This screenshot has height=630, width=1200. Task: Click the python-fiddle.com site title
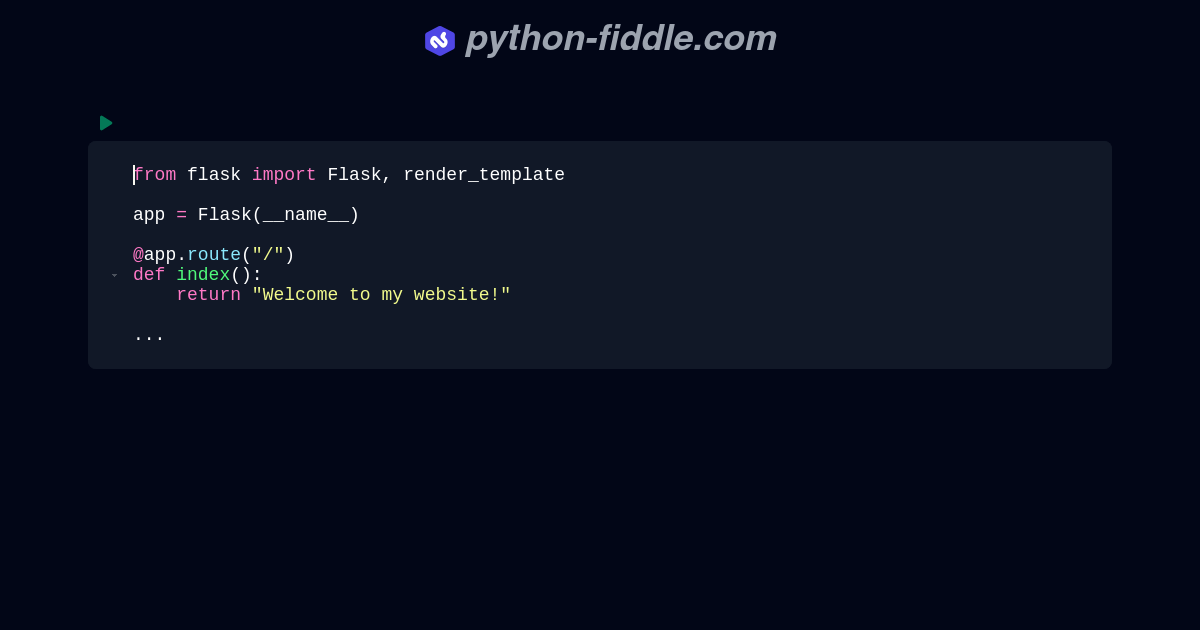620,39
